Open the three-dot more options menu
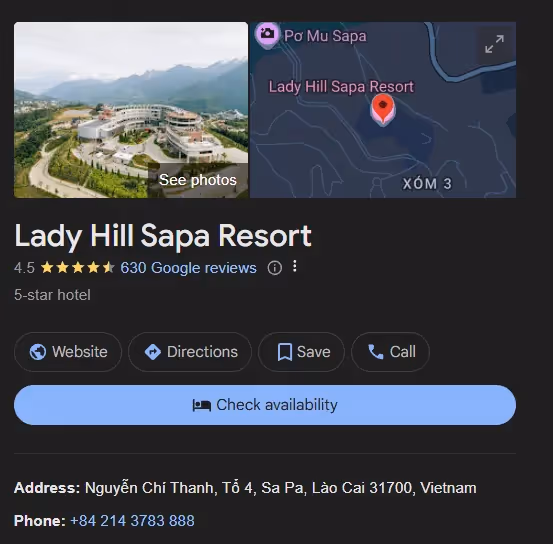The image size is (553, 544). [x=295, y=266]
